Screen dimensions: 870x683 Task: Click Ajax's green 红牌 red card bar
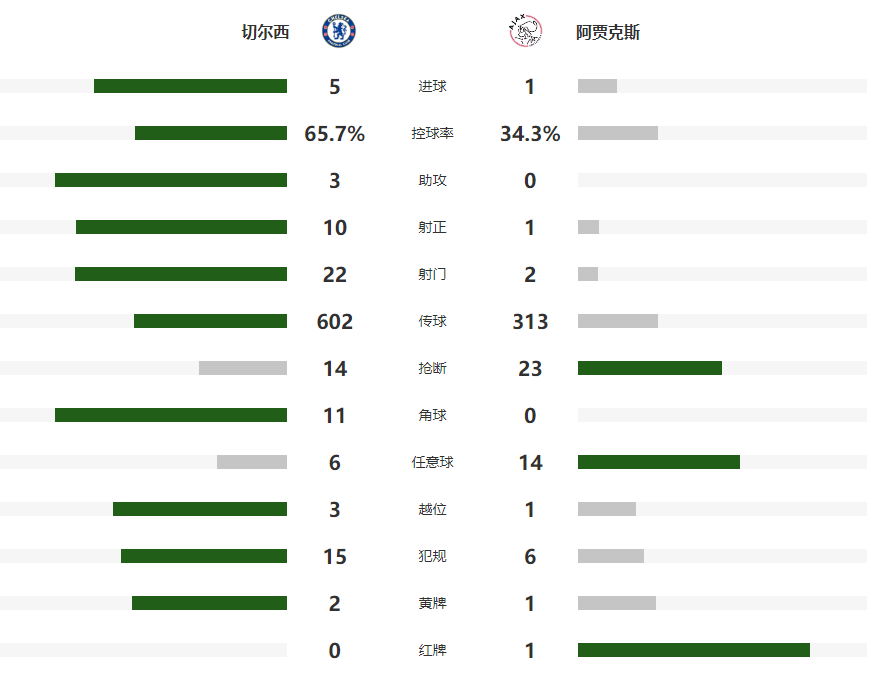[x=694, y=650]
